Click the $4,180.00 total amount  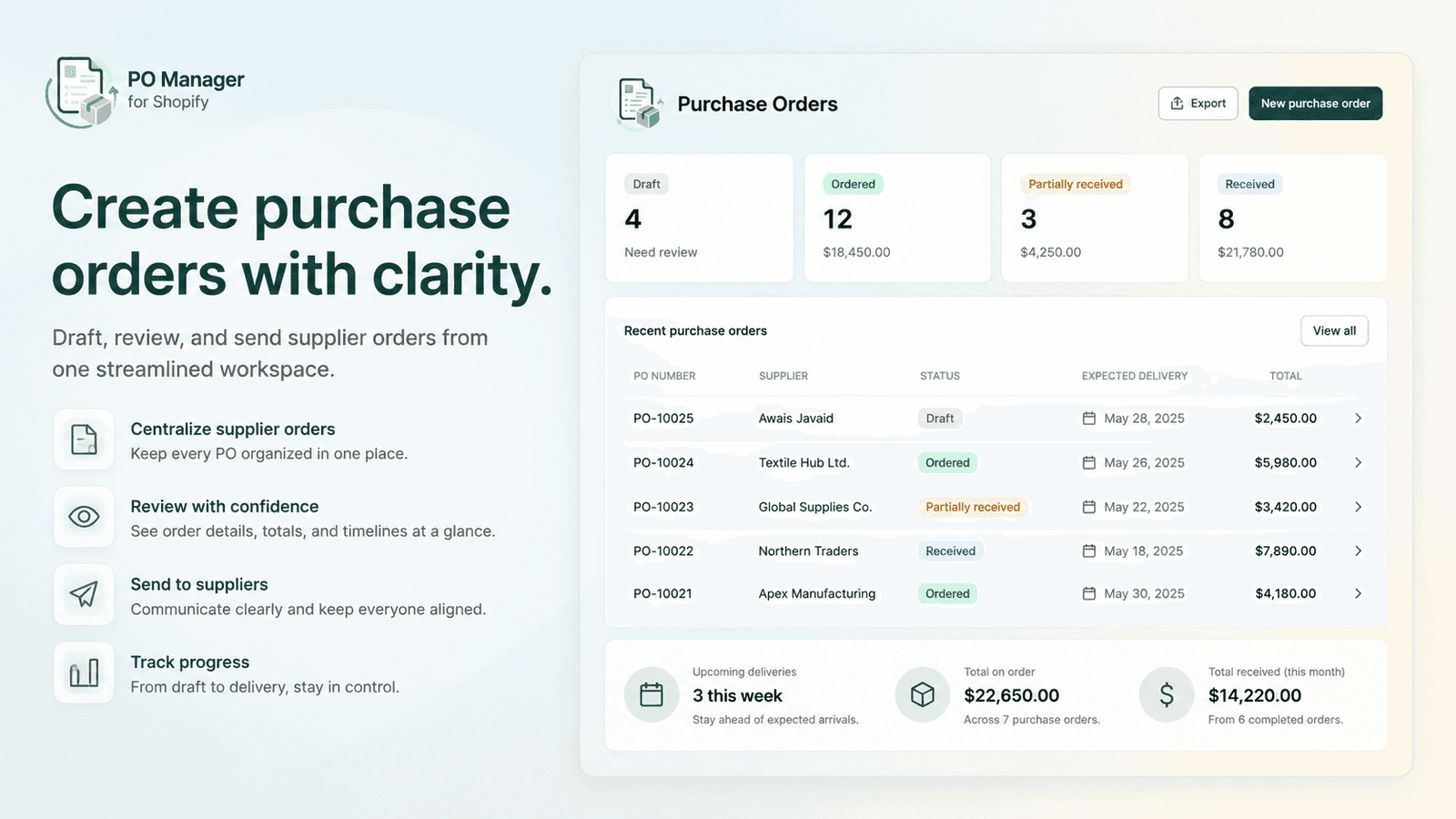click(x=1285, y=593)
